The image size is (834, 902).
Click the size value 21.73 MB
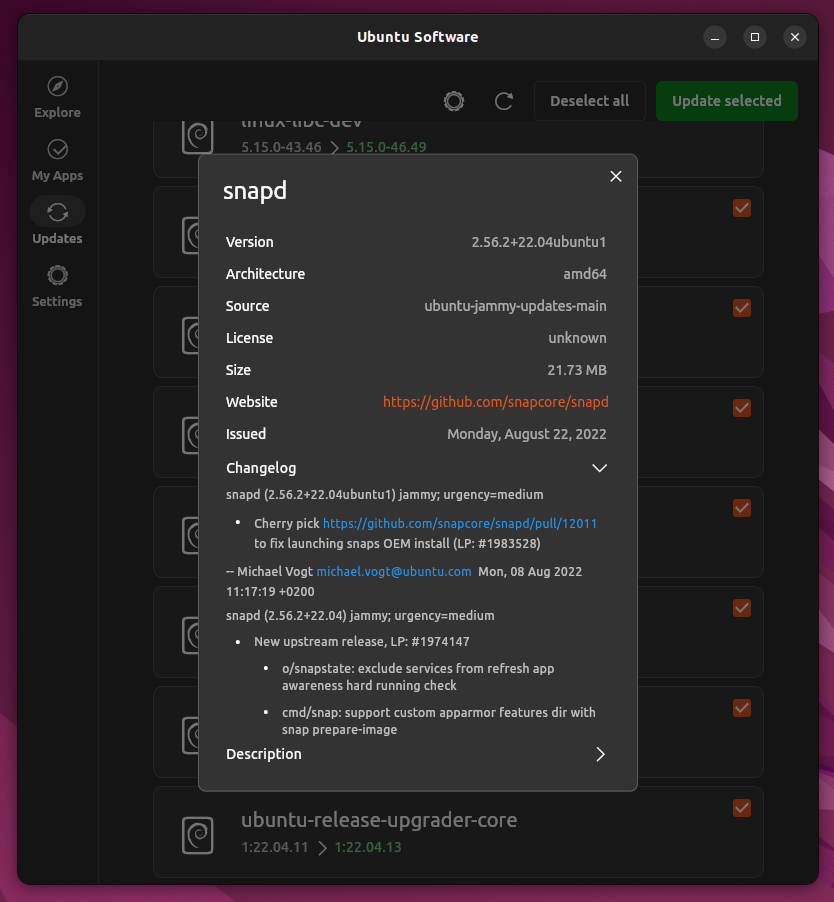577,370
